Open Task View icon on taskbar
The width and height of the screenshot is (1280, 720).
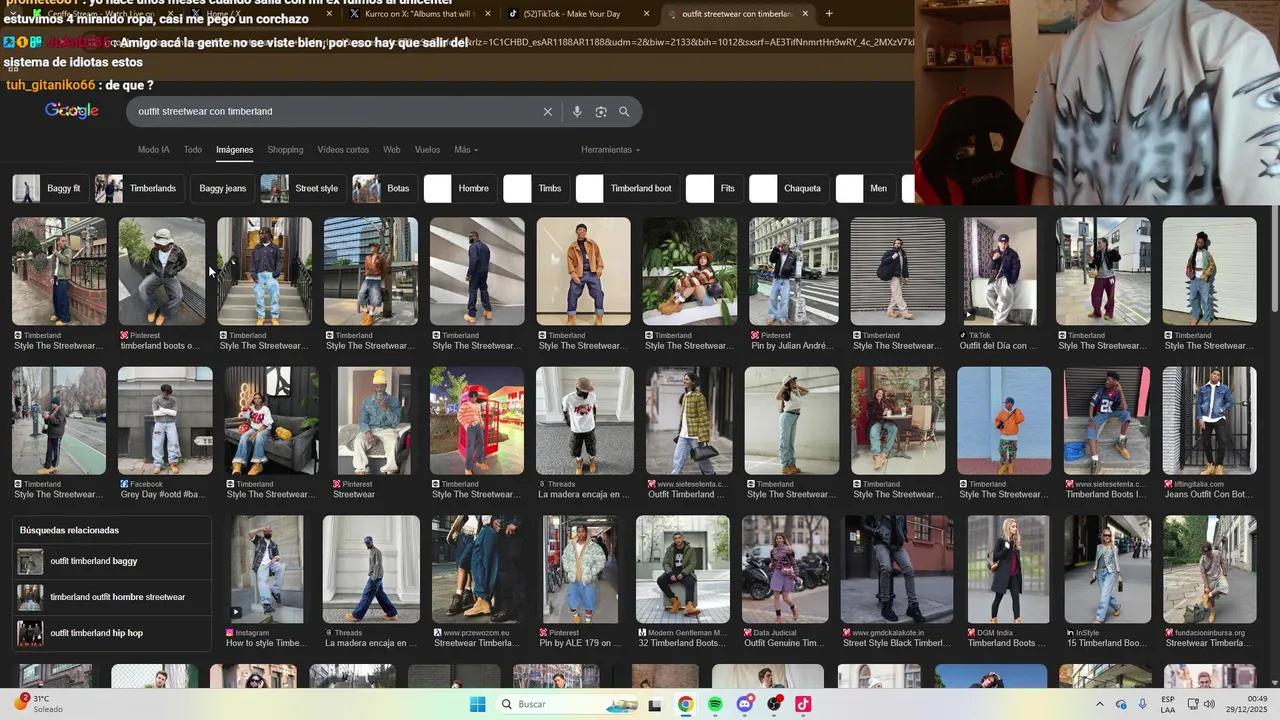(x=655, y=704)
